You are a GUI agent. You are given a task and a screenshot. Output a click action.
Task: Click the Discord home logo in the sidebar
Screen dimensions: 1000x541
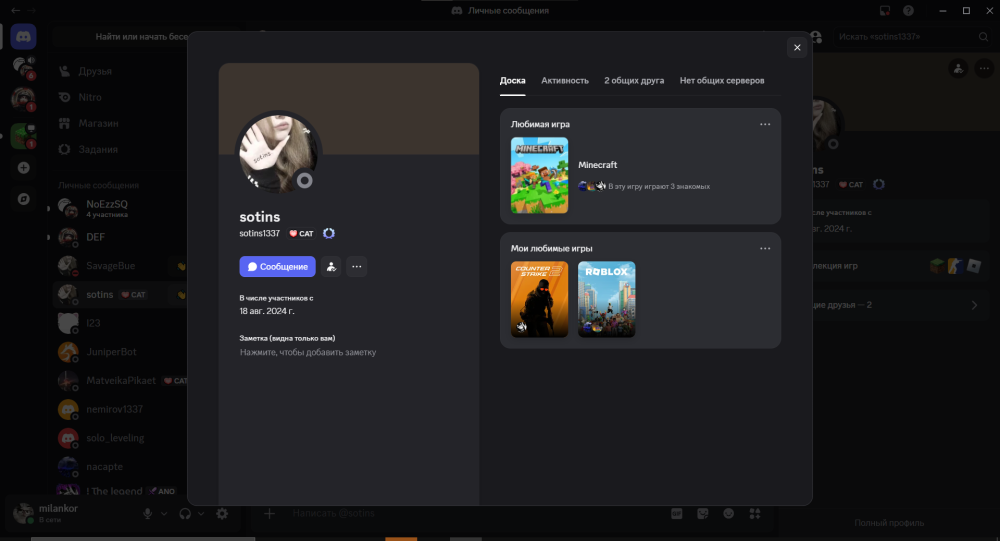24,36
